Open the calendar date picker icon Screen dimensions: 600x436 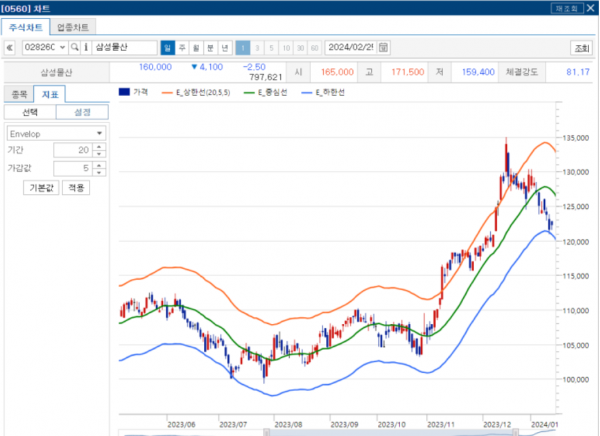point(383,47)
